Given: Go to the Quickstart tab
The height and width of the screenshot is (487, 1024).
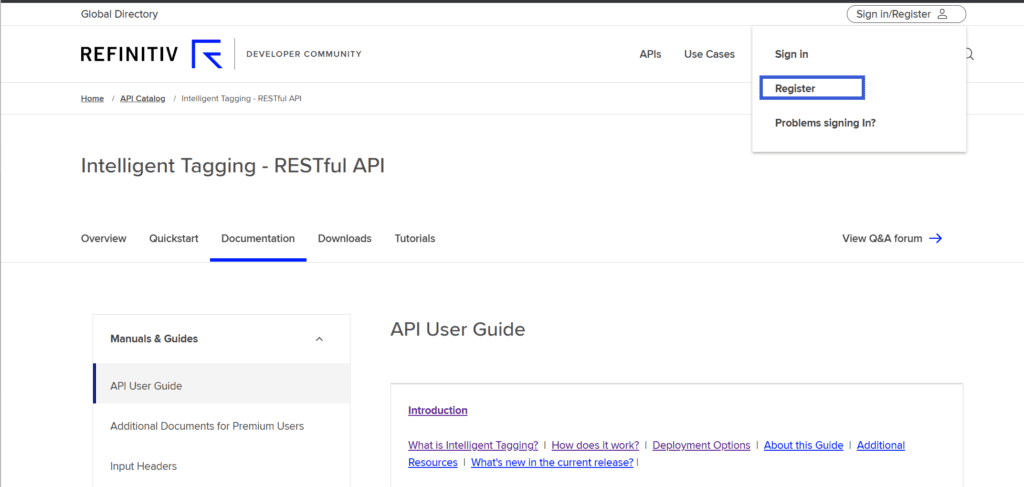Looking at the screenshot, I should 174,238.
